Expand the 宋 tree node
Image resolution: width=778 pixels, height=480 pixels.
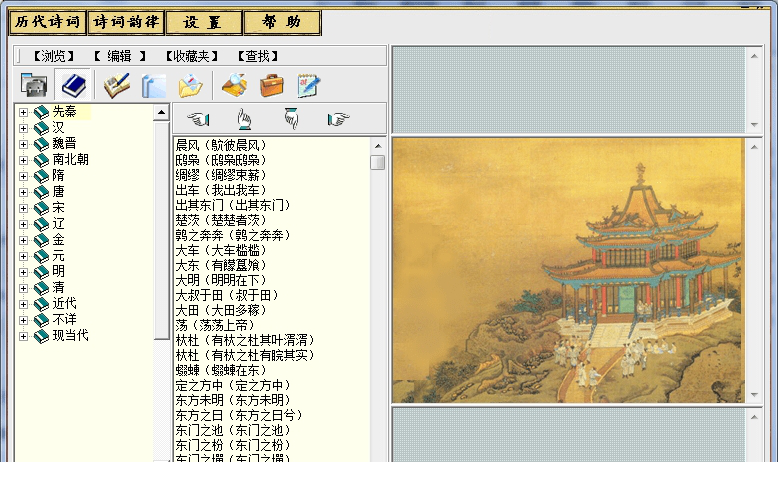pyautogui.click(x=23, y=208)
